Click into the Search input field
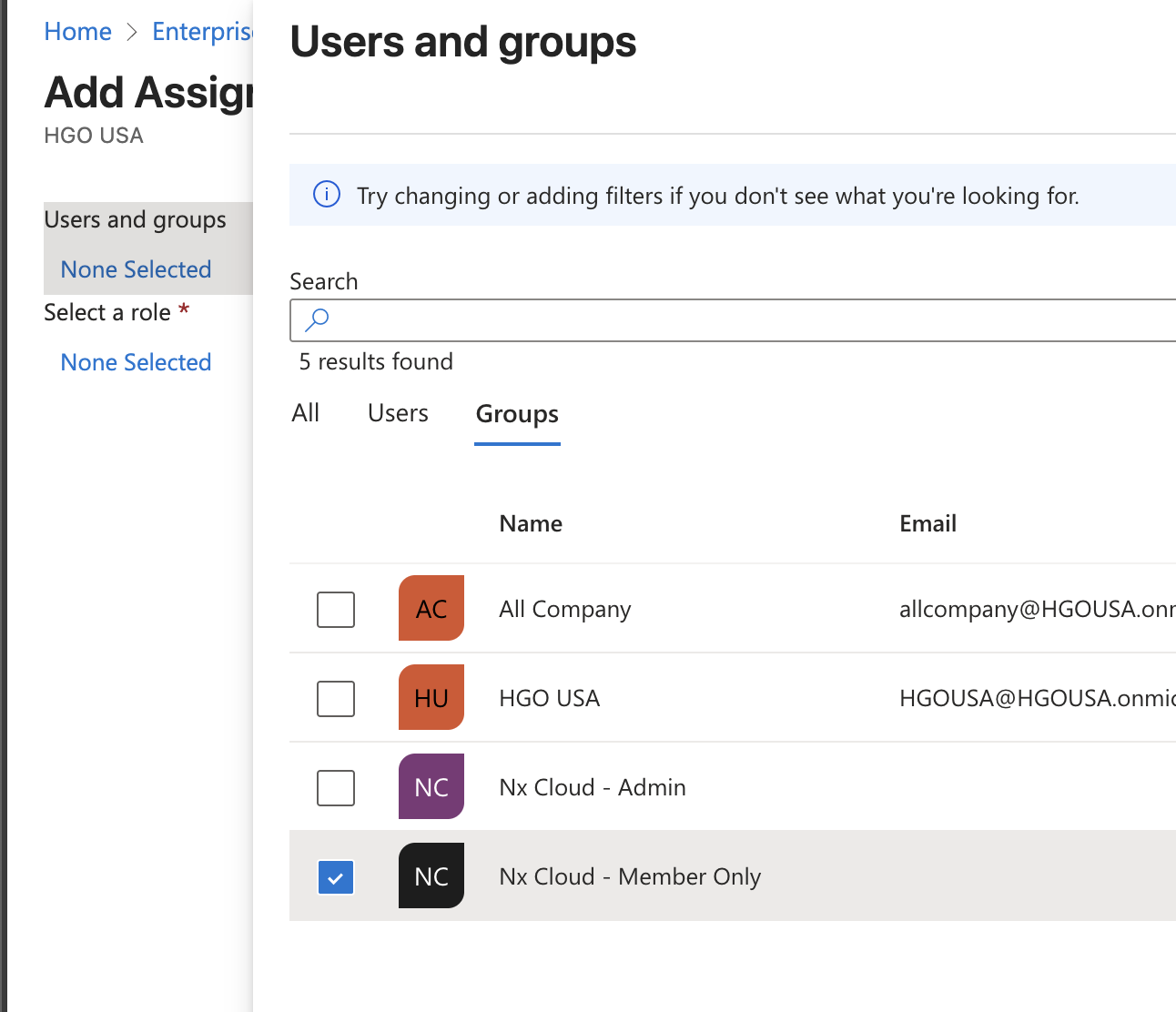This screenshot has width=1176, height=1012. (733, 320)
